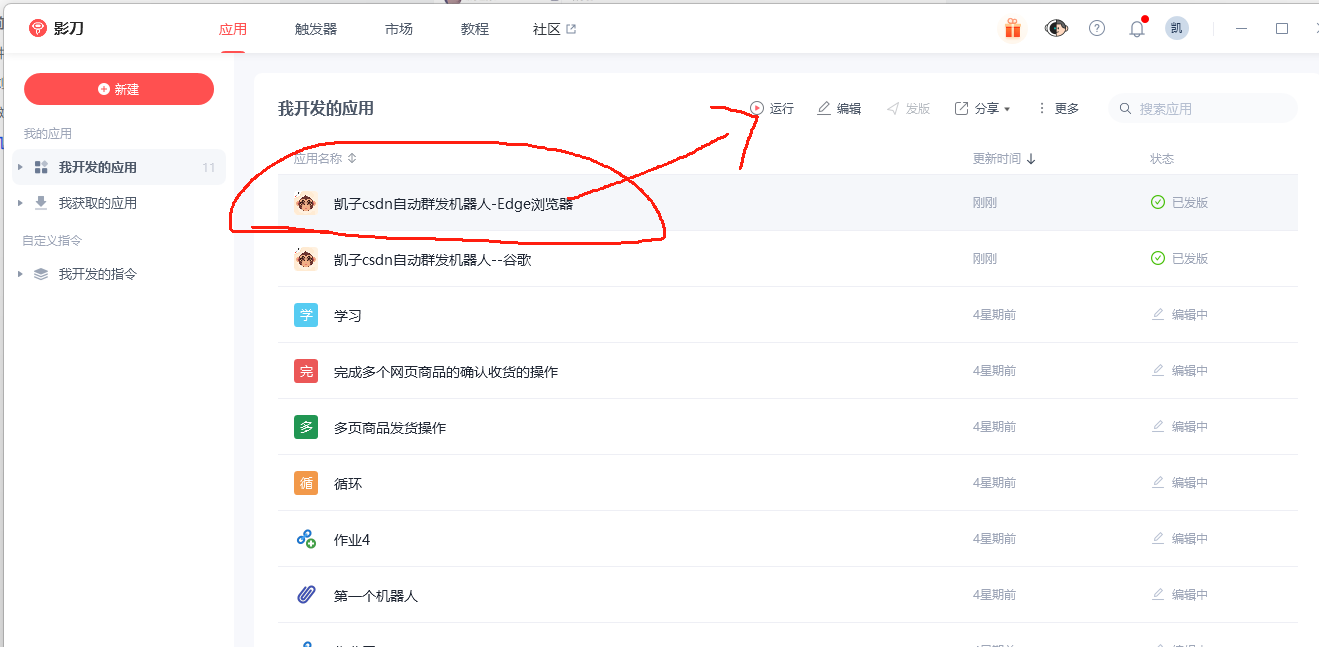
Task: Expand 我开发的指令 tree arrow
Action: point(20,273)
